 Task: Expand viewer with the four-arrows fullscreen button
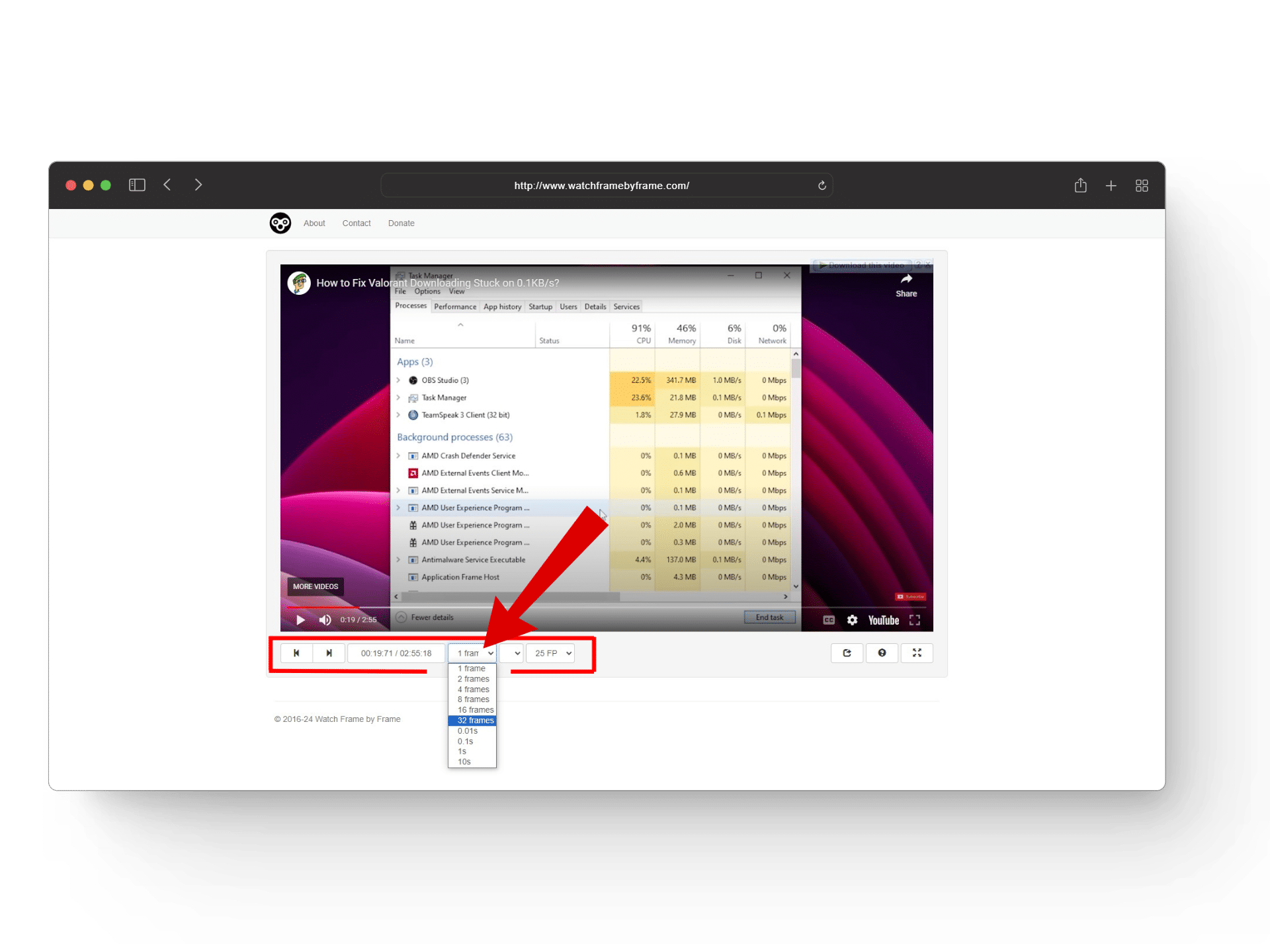click(x=917, y=653)
